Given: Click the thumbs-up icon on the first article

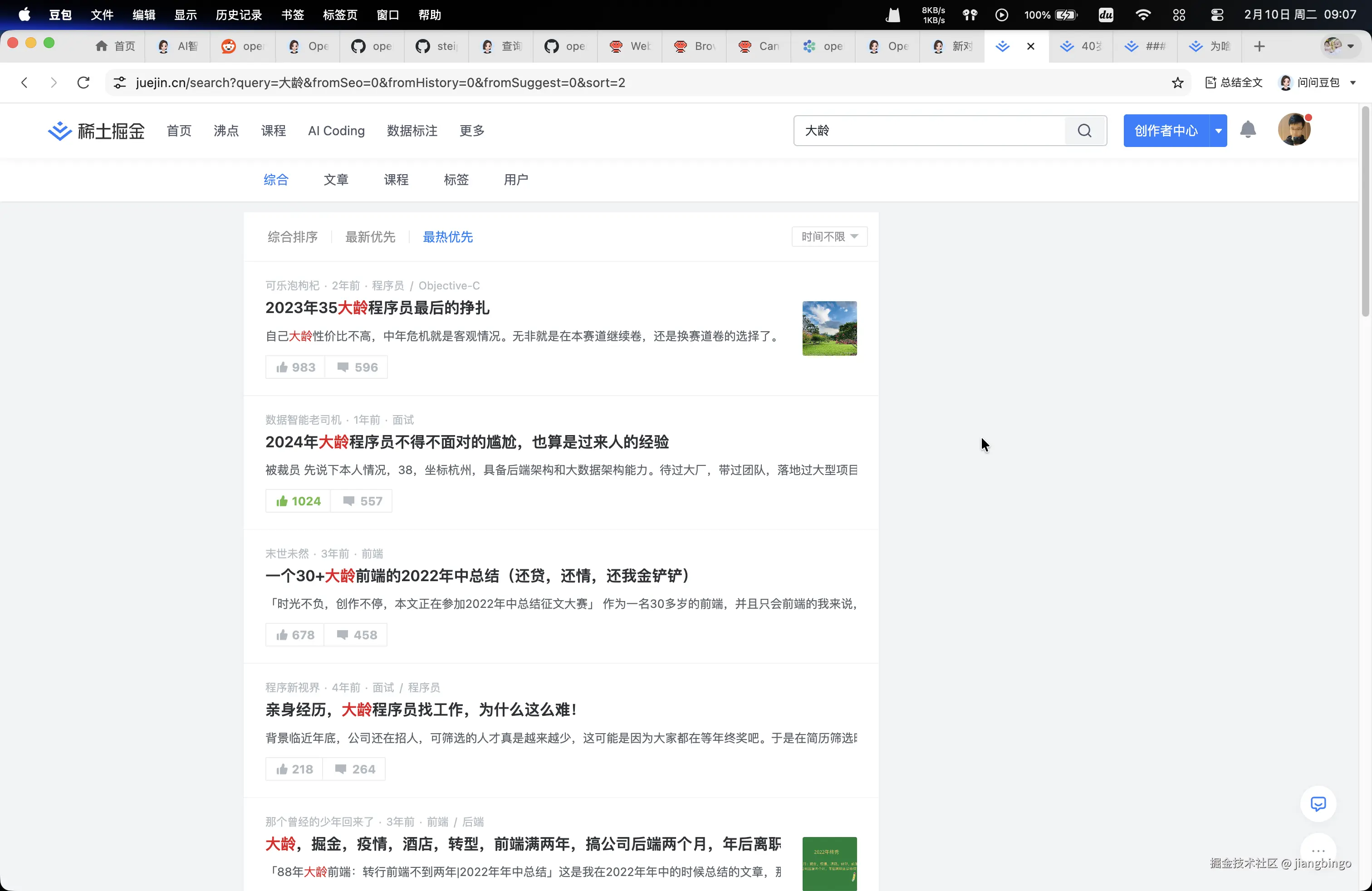Looking at the screenshot, I should point(283,367).
